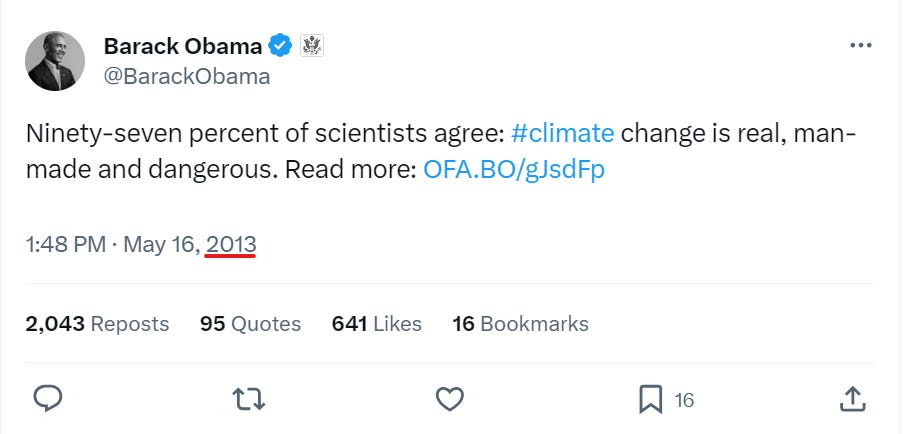Bookmark the tweet via bookmark icon

(x=650, y=400)
